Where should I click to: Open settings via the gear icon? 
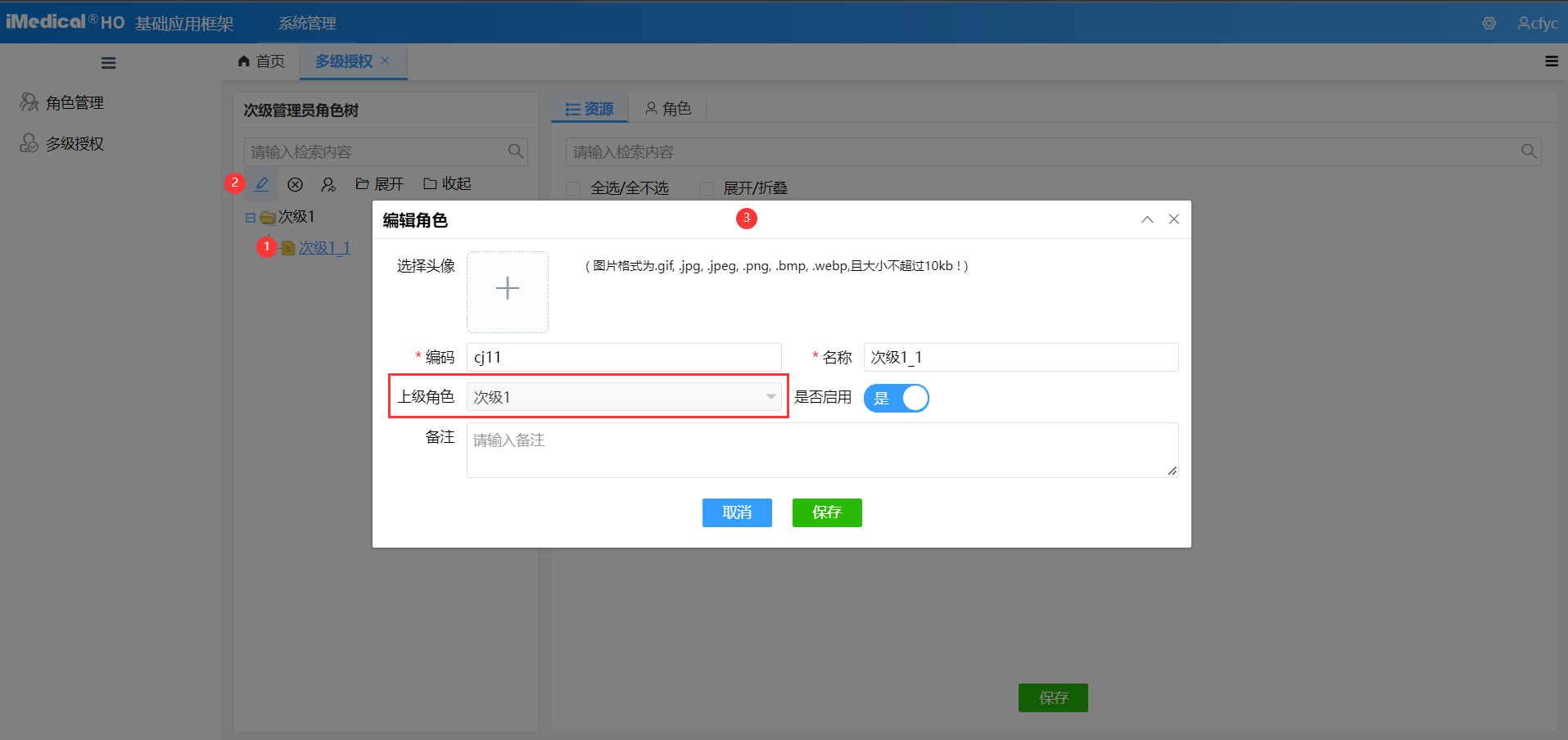[1488, 23]
